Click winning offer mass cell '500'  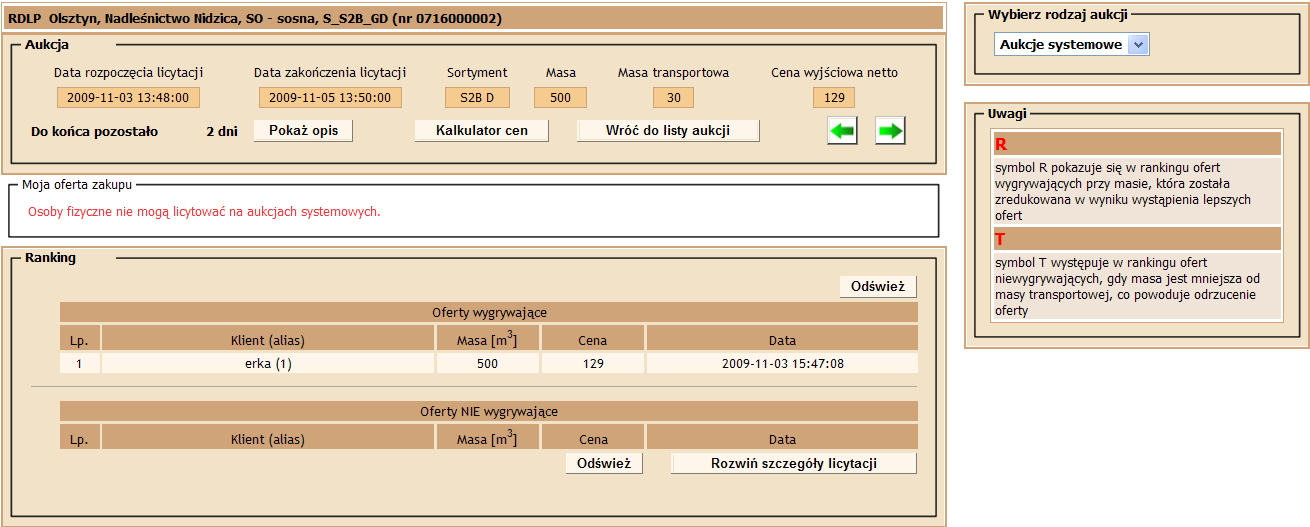pos(487,364)
